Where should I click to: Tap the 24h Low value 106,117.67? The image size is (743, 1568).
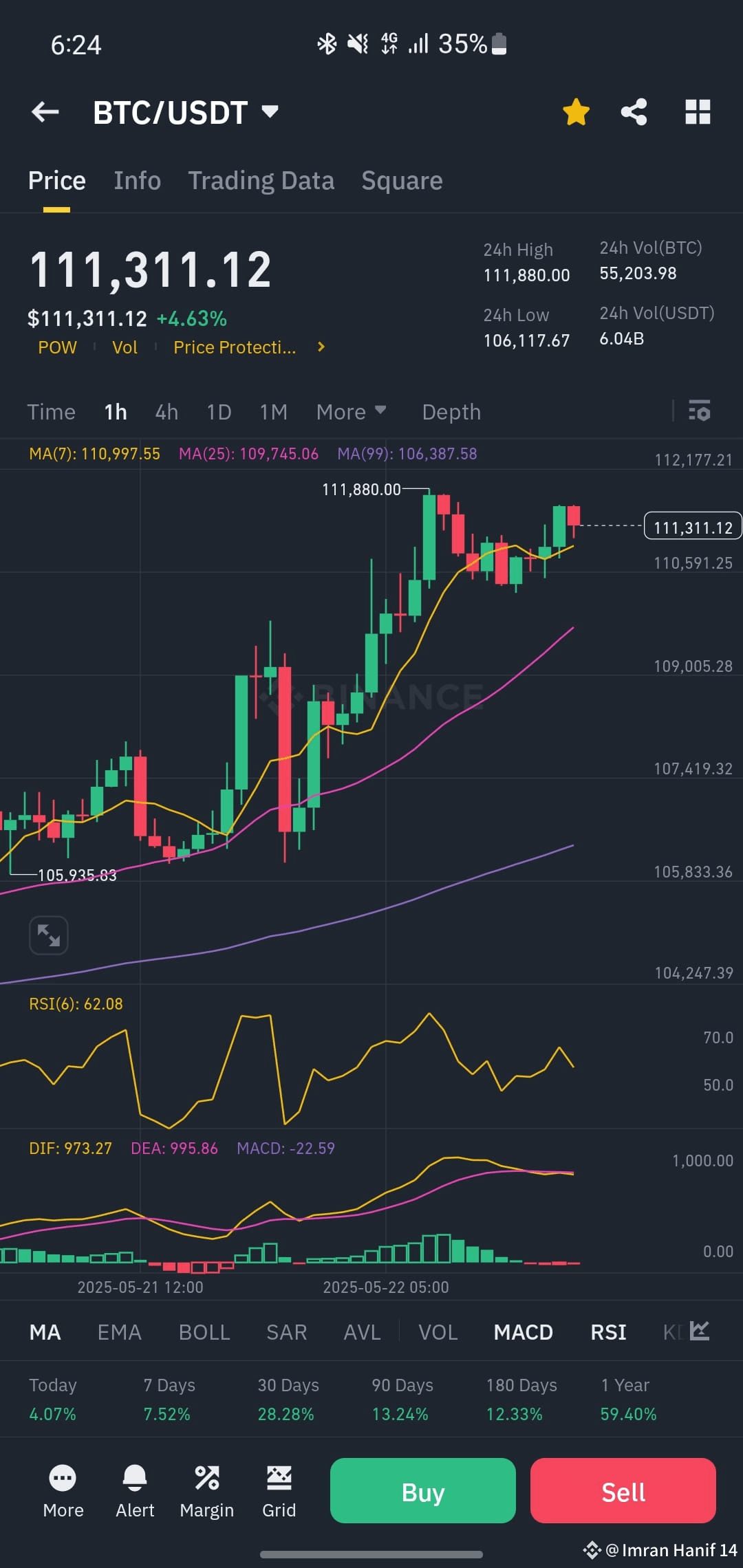coord(526,341)
